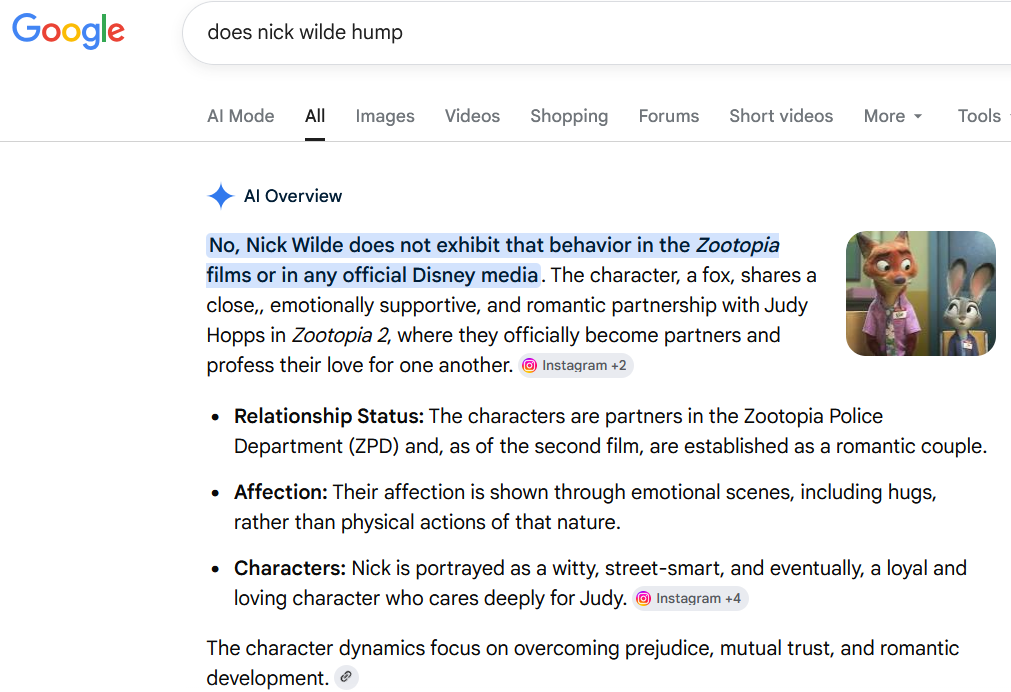The height and width of the screenshot is (692, 1011).
Task: Select the Images tab
Action: pos(385,116)
